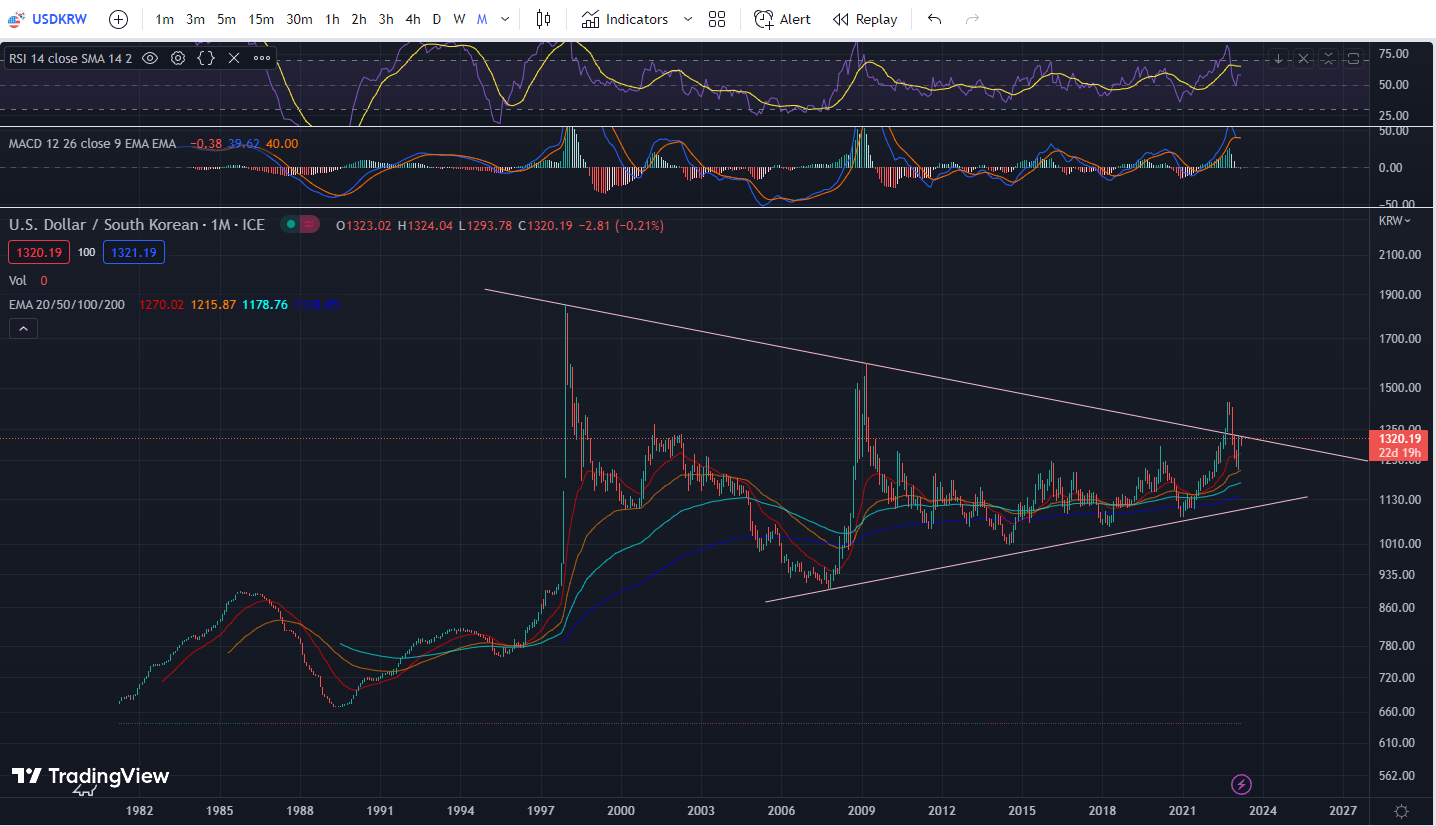Remove the RSI indicator
This screenshot has width=1436, height=826.
click(234, 58)
